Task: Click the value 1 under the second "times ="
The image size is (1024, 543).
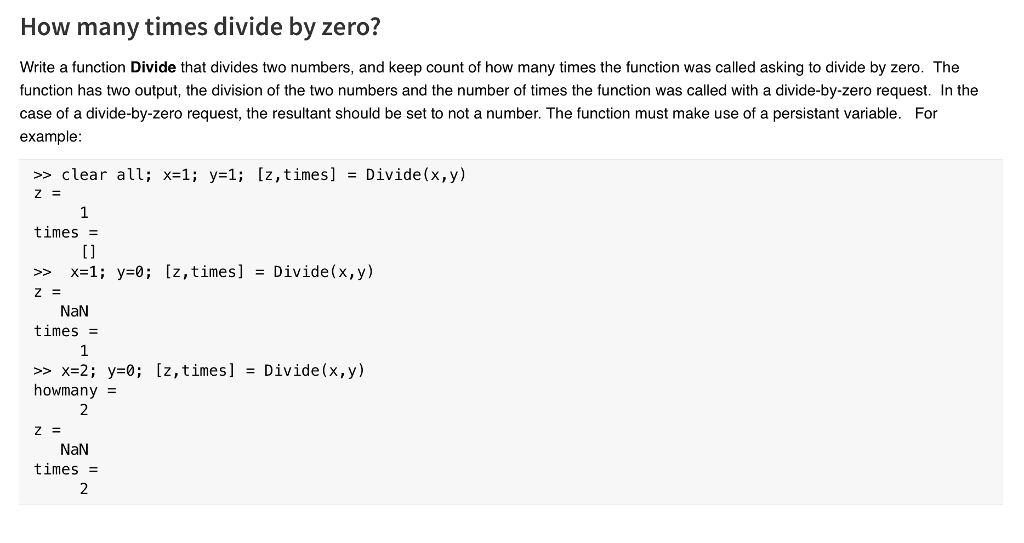Action: click(x=84, y=350)
